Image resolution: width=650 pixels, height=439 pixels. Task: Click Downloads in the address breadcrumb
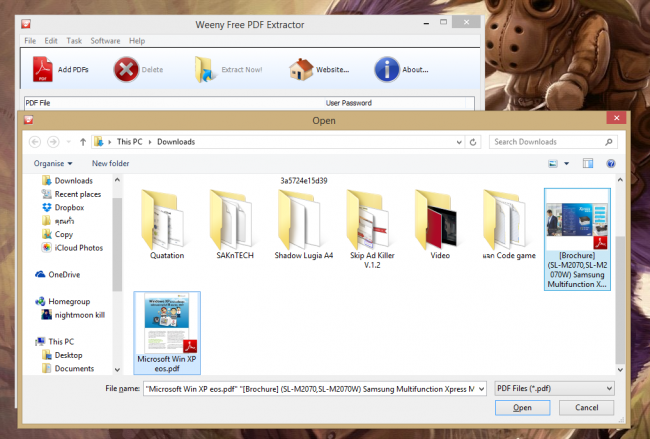(x=176, y=142)
